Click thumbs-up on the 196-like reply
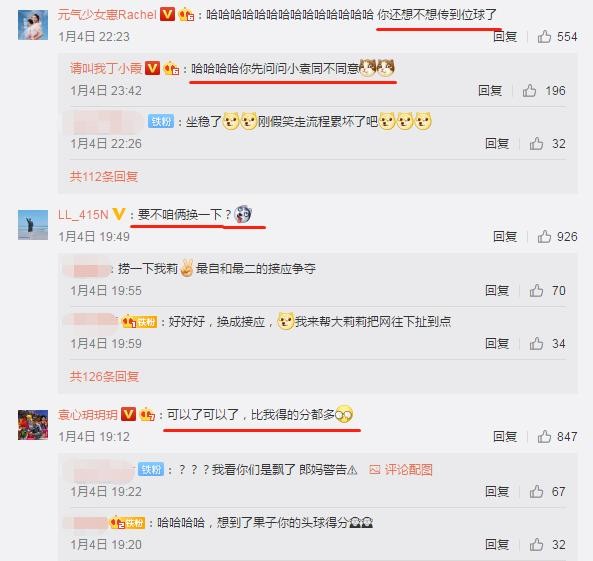This screenshot has height=561, width=593. [529, 91]
